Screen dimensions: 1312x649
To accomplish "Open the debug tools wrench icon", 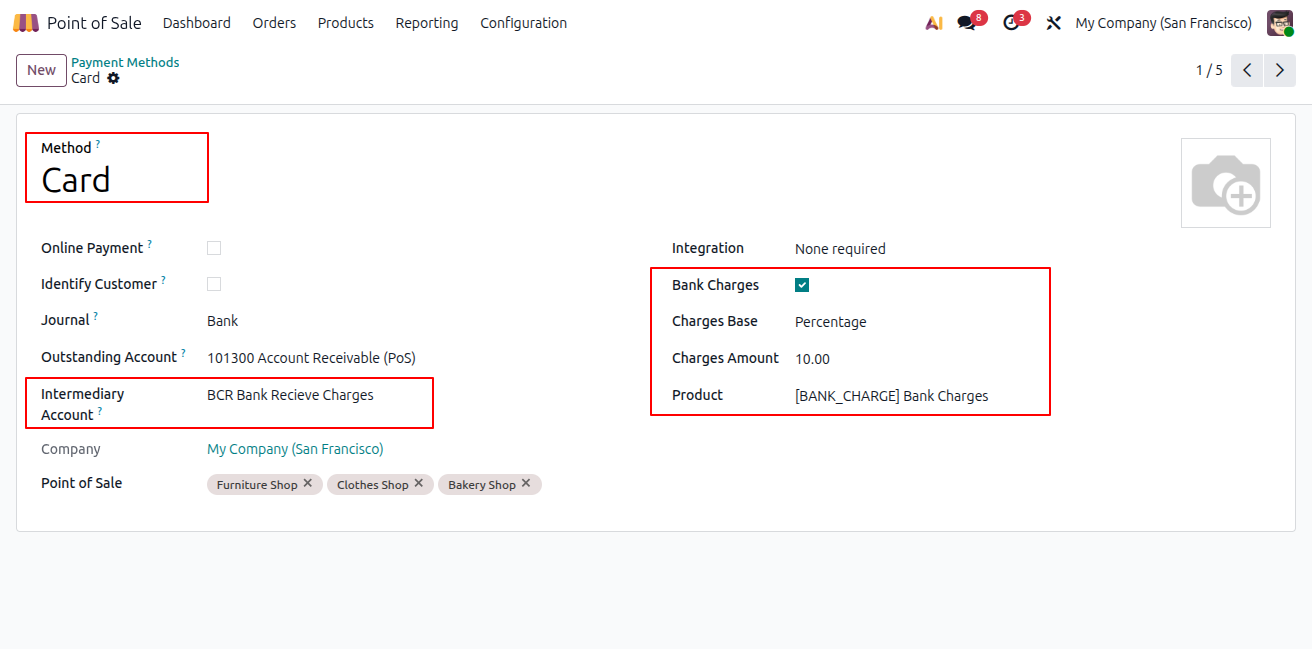I will point(1053,23).
